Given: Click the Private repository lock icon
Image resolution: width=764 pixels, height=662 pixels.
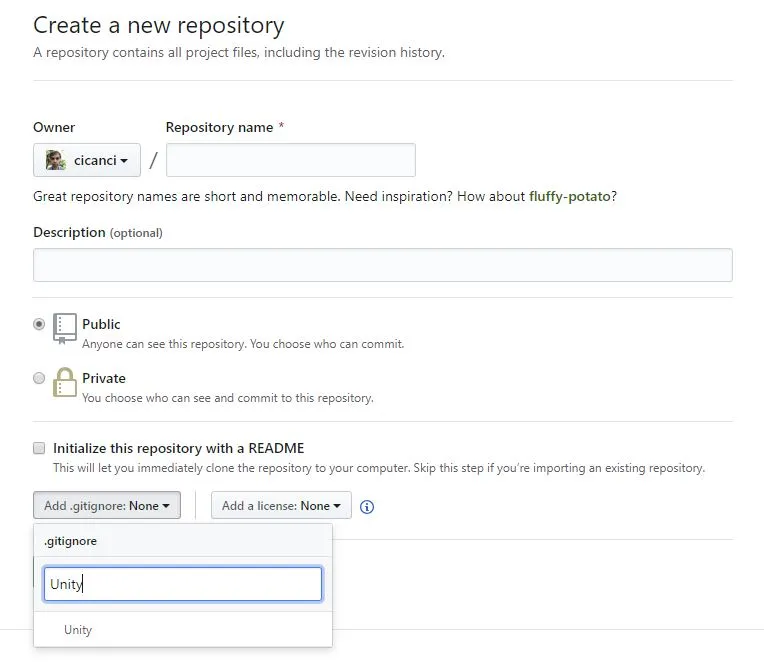Looking at the screenshot, I should coord(65,382).
